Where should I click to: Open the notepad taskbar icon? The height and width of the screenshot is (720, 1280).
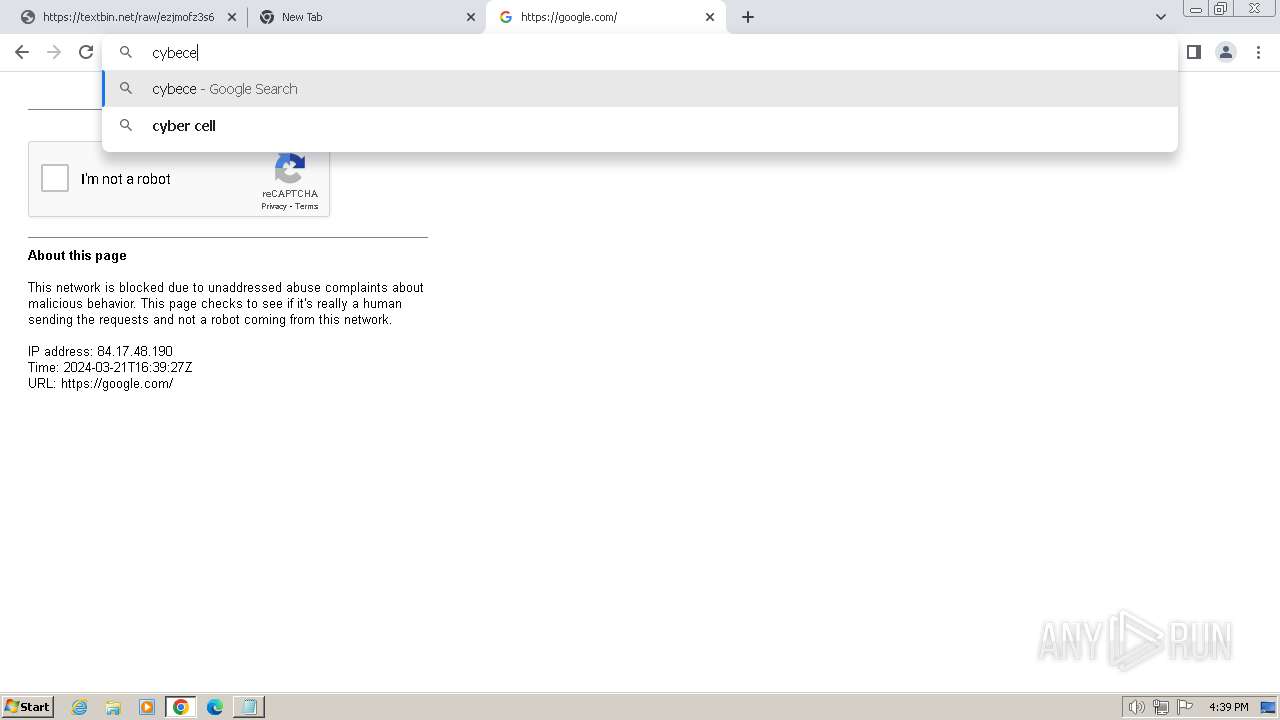pyautogui.click(x=249, y=707)
